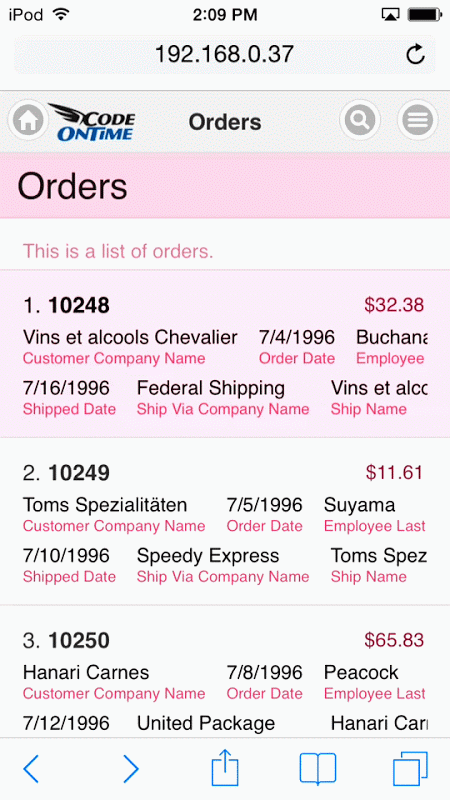Open Safari bookmarks book icon
Screen dimensions: 450x800
(x=318, y=769)
